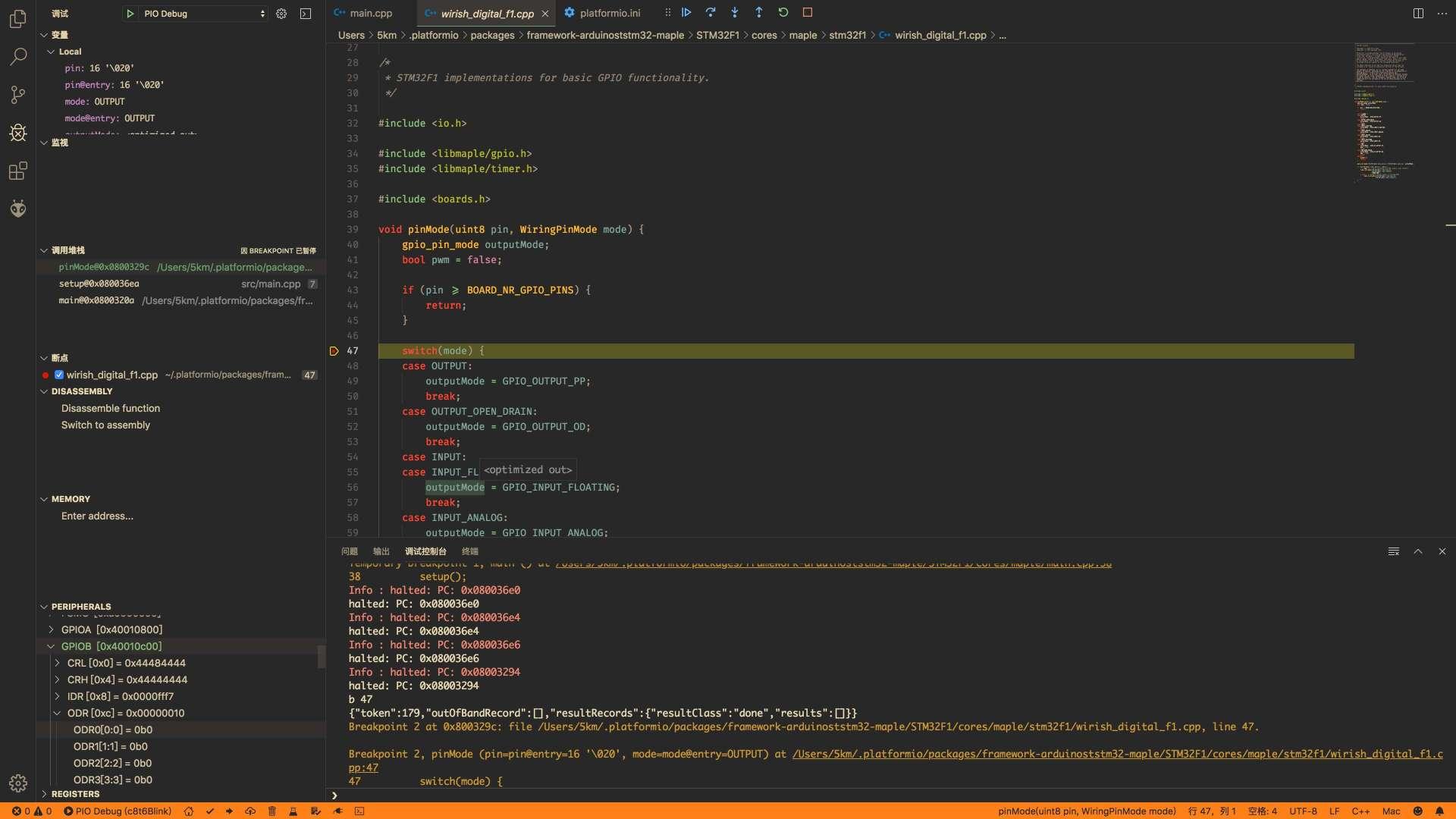
Task: Click the PlatformIO Build checkmark in status bar
Action: pyautogui.click(x=210, y=811)
